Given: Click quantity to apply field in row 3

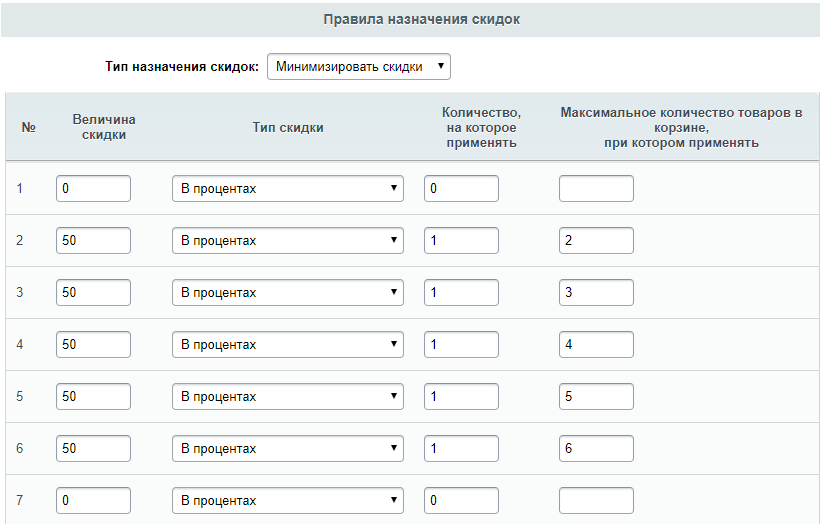Looking at the screenshot, I should click(461, 292).
